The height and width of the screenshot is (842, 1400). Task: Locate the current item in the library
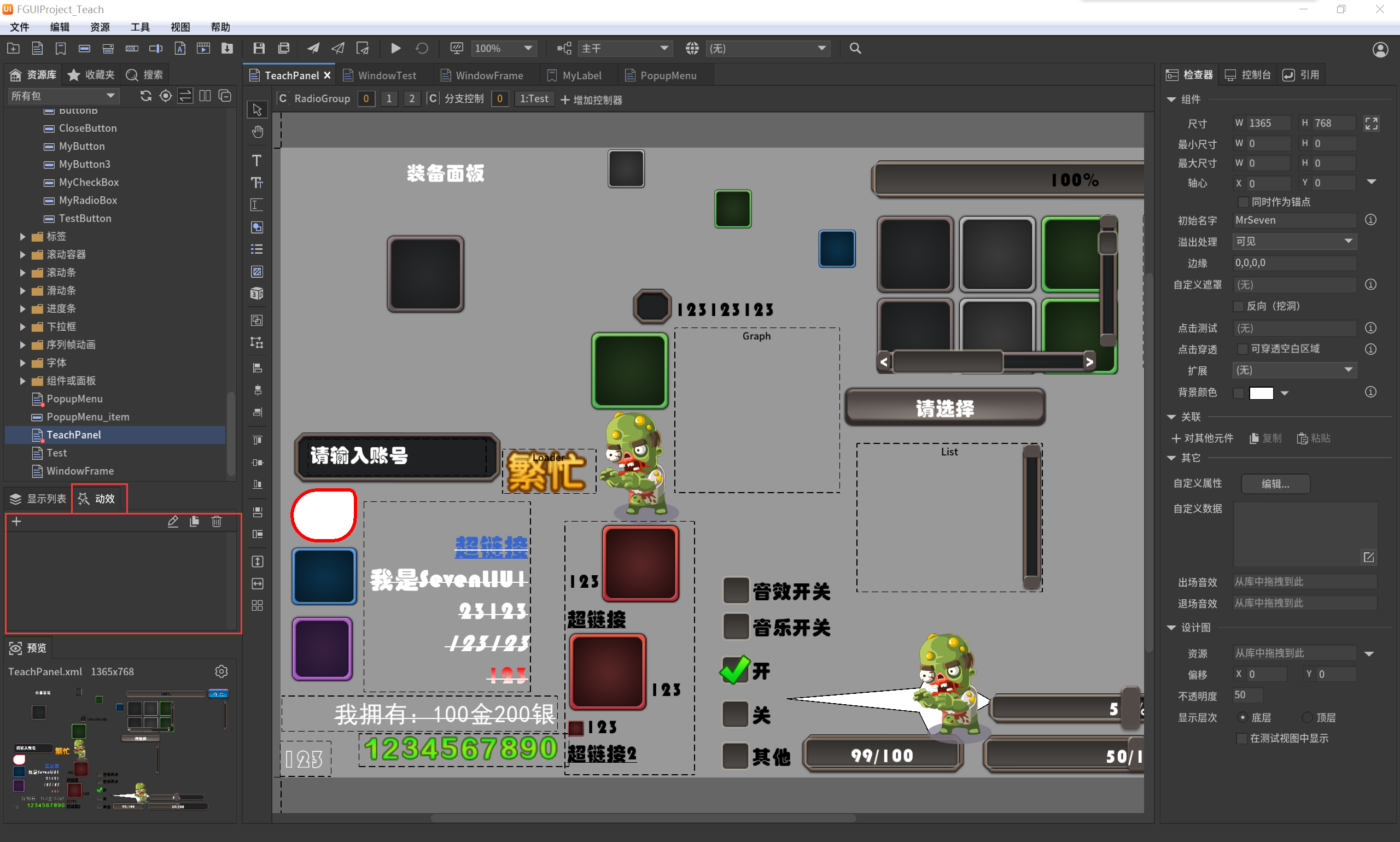166,96
